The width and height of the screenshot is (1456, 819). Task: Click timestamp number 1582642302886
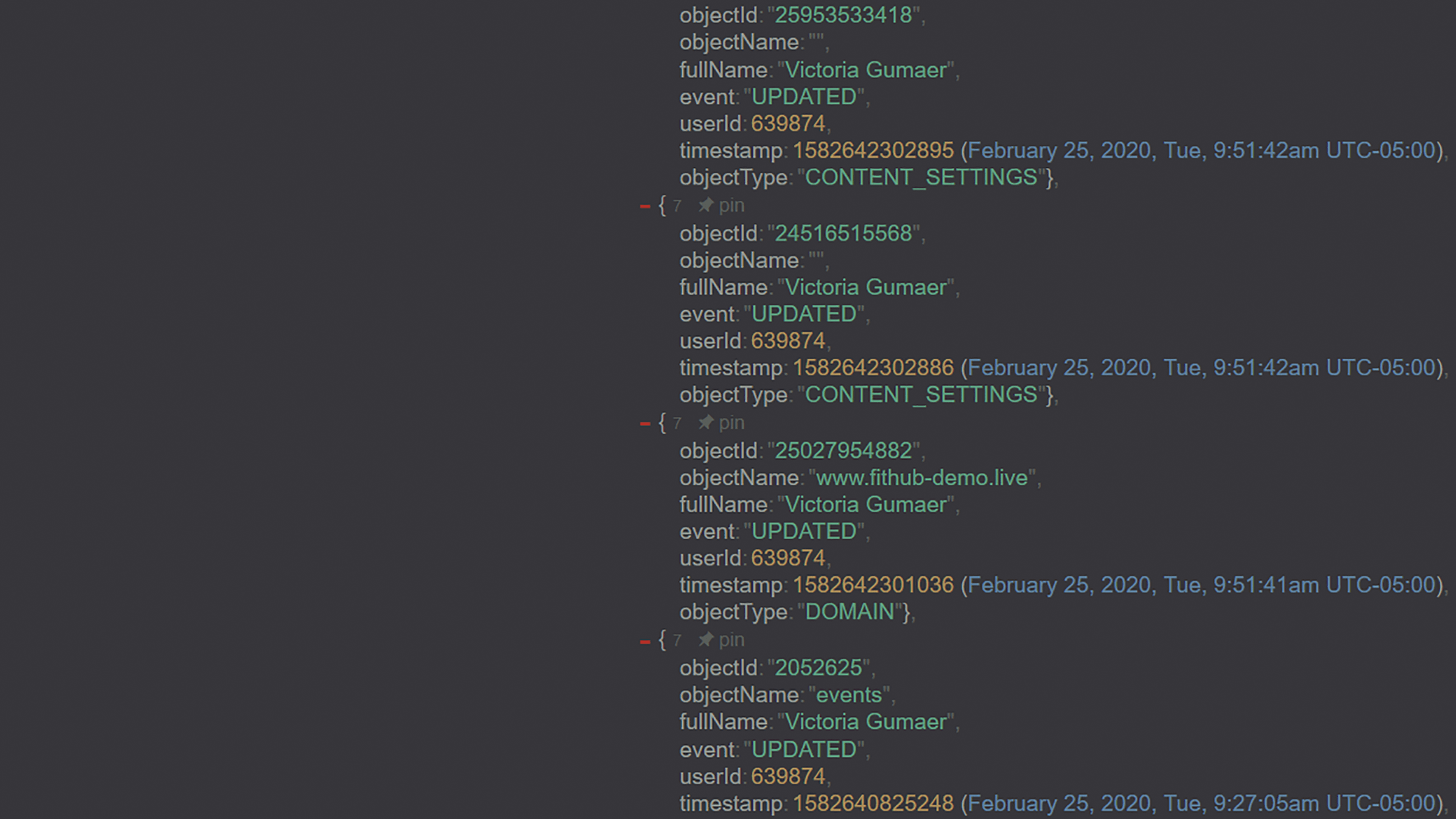pyautogui.click(x=873, y=368)
